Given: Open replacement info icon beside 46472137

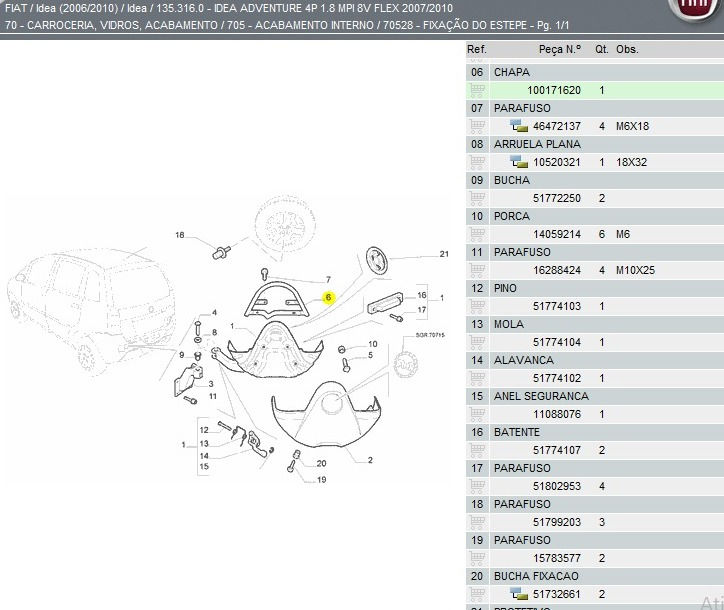Looking at the screenshot, I should 519,126.
